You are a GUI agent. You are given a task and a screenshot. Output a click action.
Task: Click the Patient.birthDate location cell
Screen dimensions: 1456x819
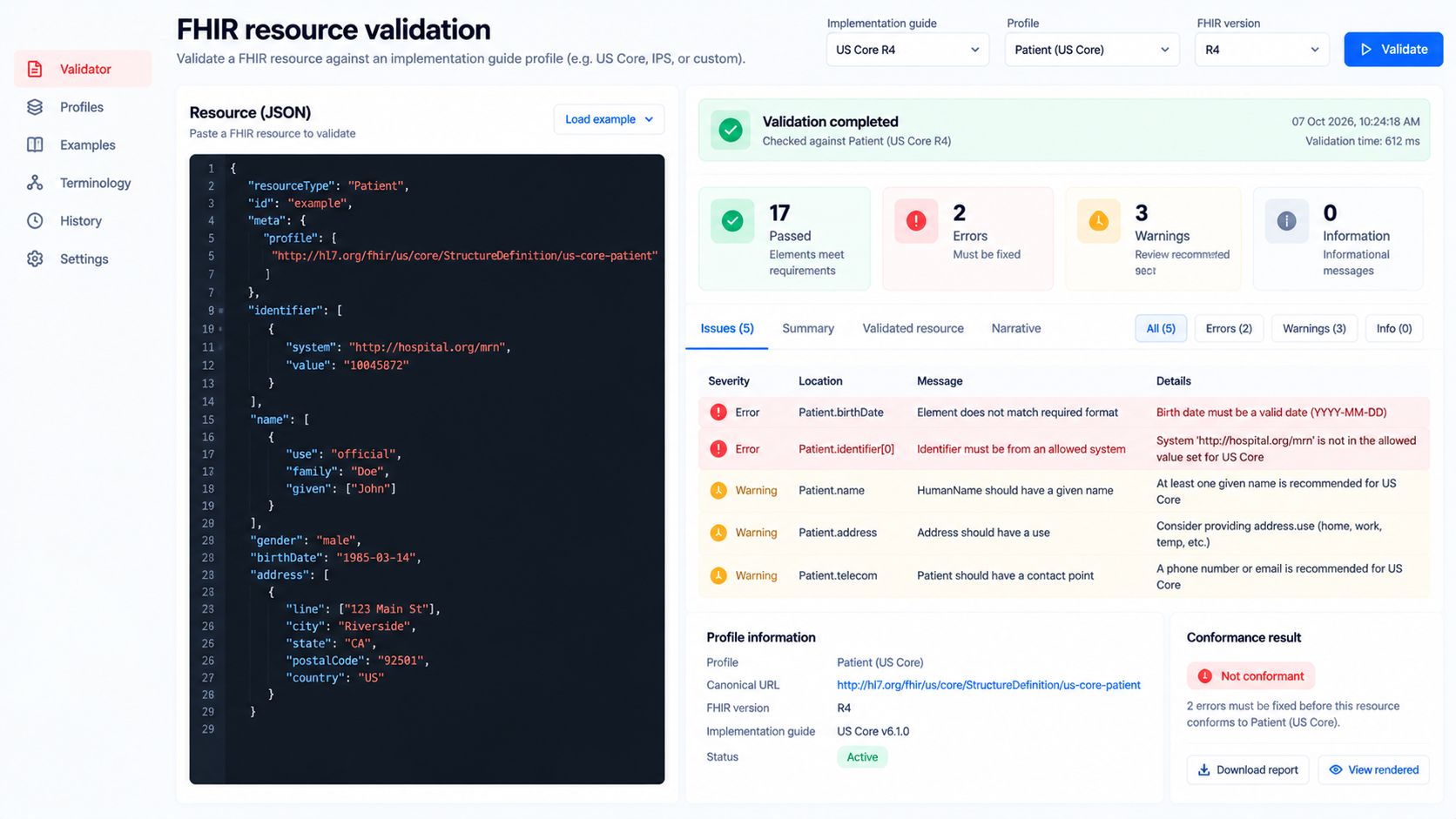coord(841,413)
